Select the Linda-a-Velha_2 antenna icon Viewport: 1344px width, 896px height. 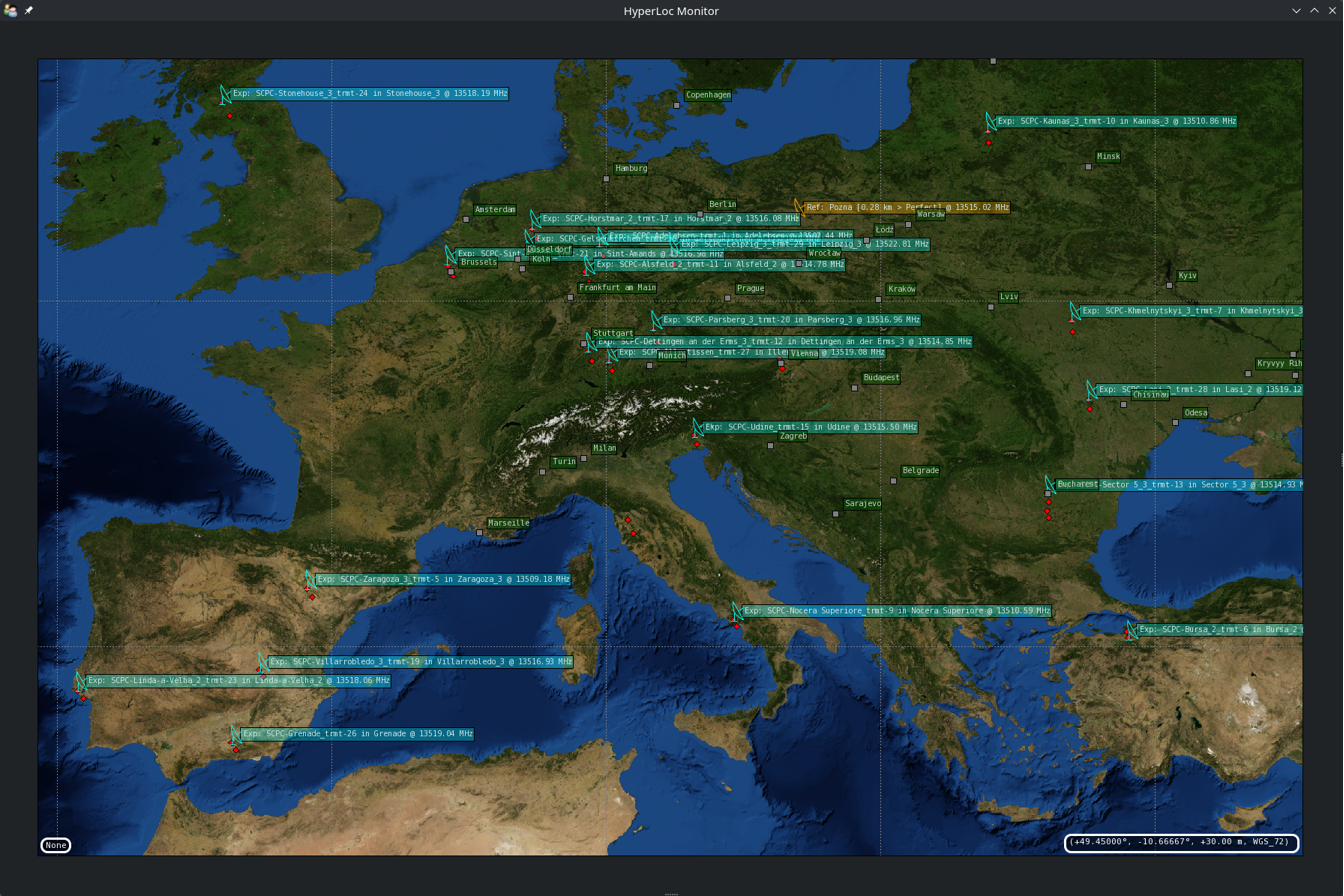(x=80, y=682)
